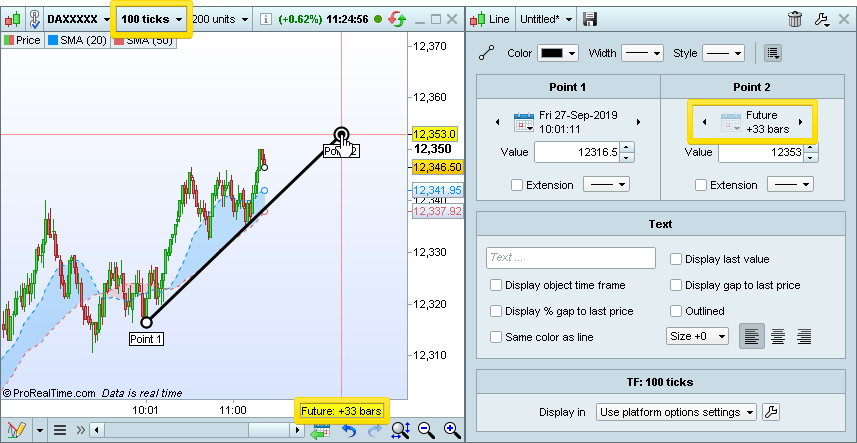Viewport: 857px width, 443px height.
Task: Click next arrow beside Future +33 bars
Action: pos(800,123)
